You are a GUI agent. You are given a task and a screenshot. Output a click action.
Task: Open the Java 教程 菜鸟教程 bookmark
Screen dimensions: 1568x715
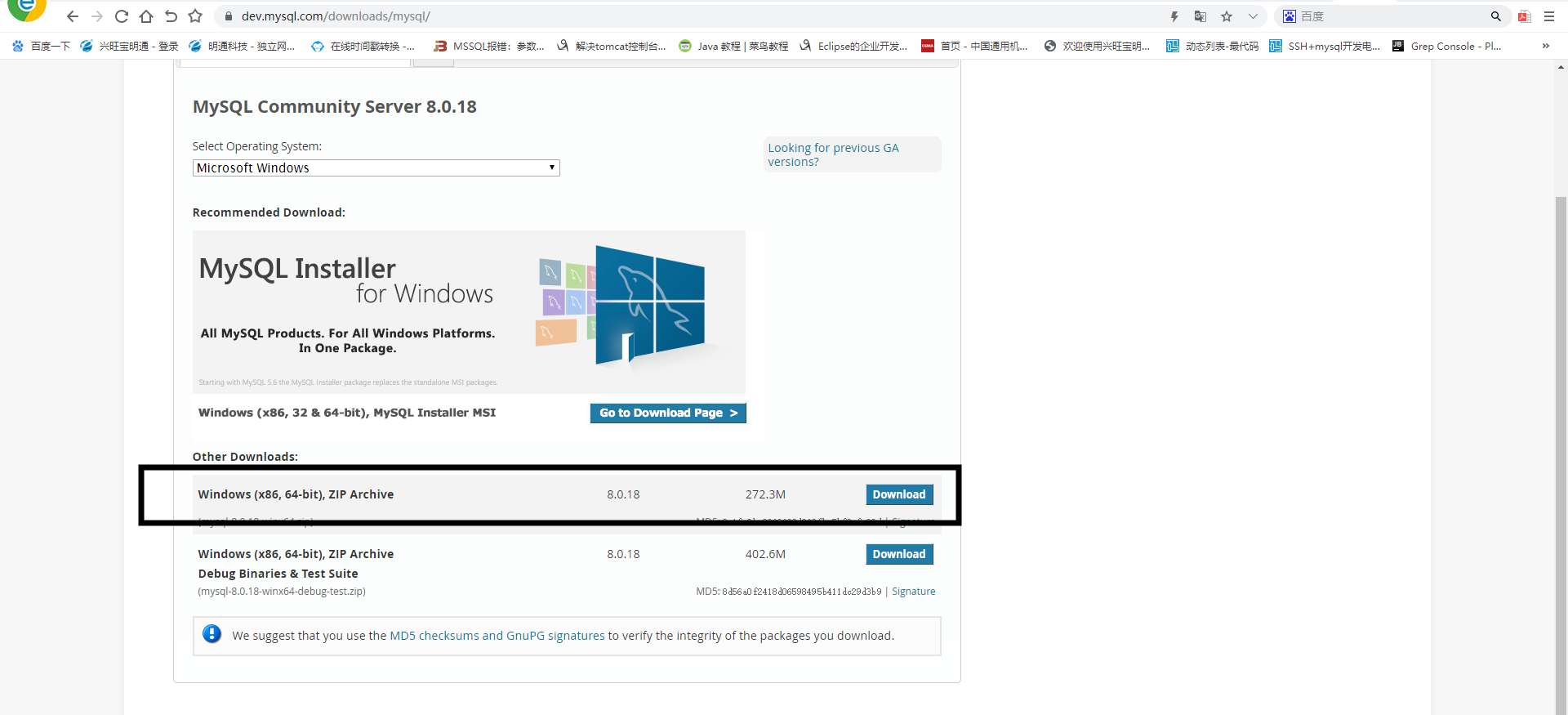click(733, 46)
